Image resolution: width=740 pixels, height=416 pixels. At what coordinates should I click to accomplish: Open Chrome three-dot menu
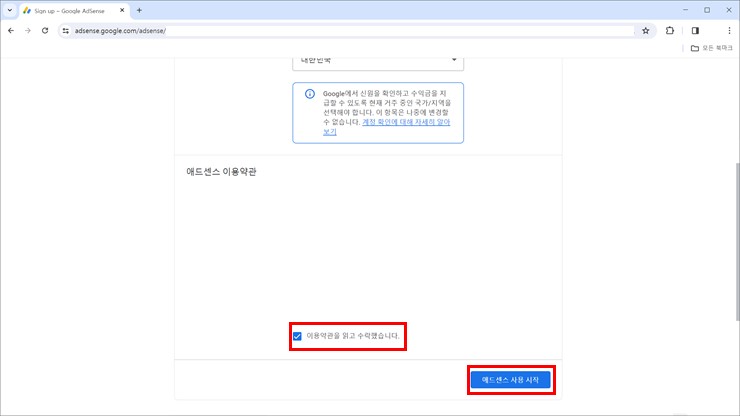pyautogui.click(x=729, y=31)
